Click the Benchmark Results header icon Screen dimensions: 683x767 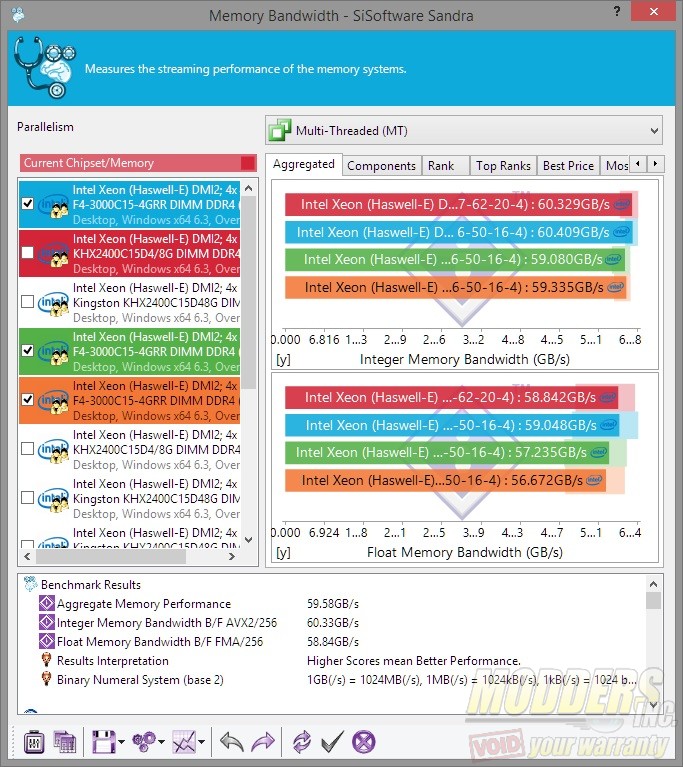[x=30, y=584]
